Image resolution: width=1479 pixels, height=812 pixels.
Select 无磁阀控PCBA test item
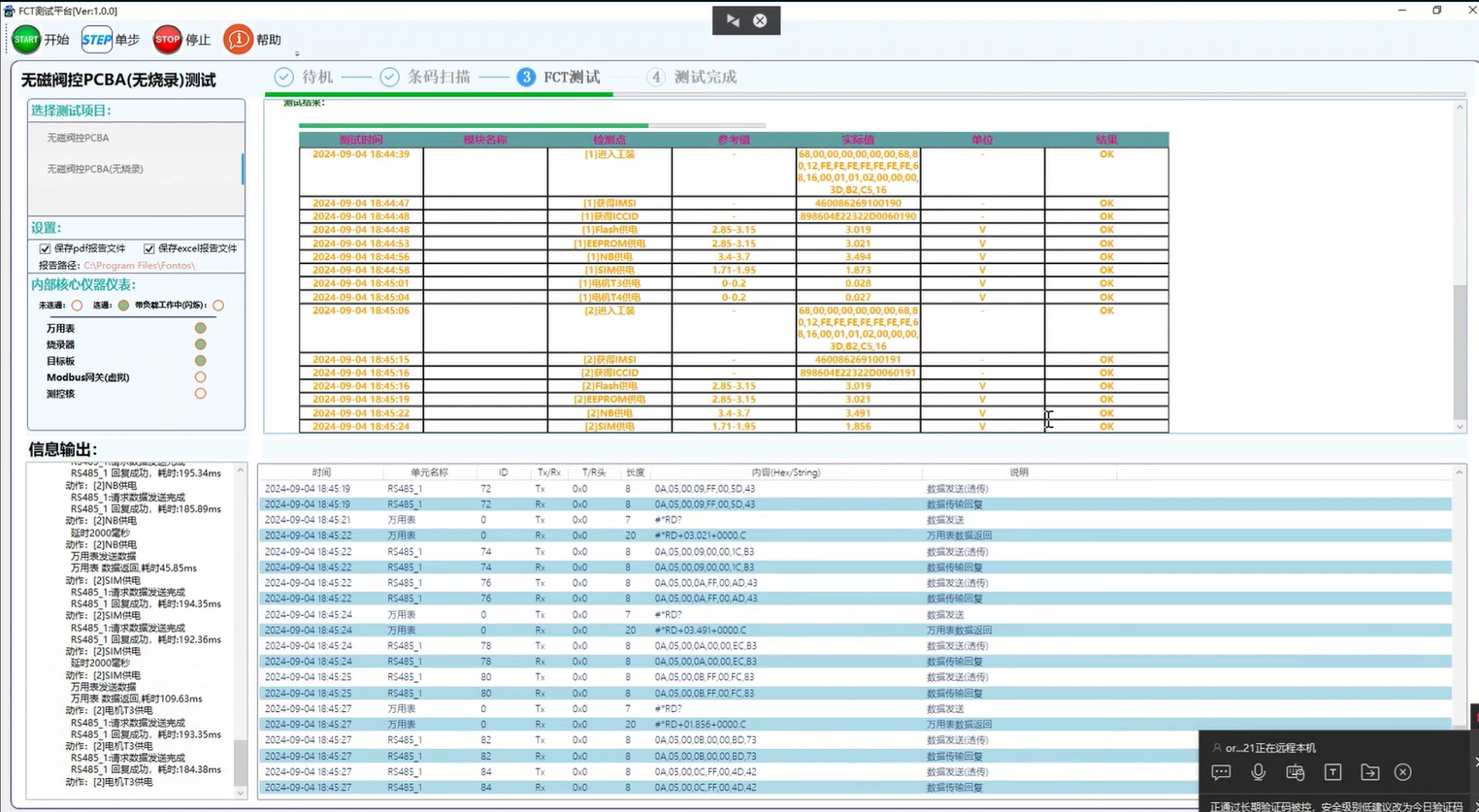point(79,138)
